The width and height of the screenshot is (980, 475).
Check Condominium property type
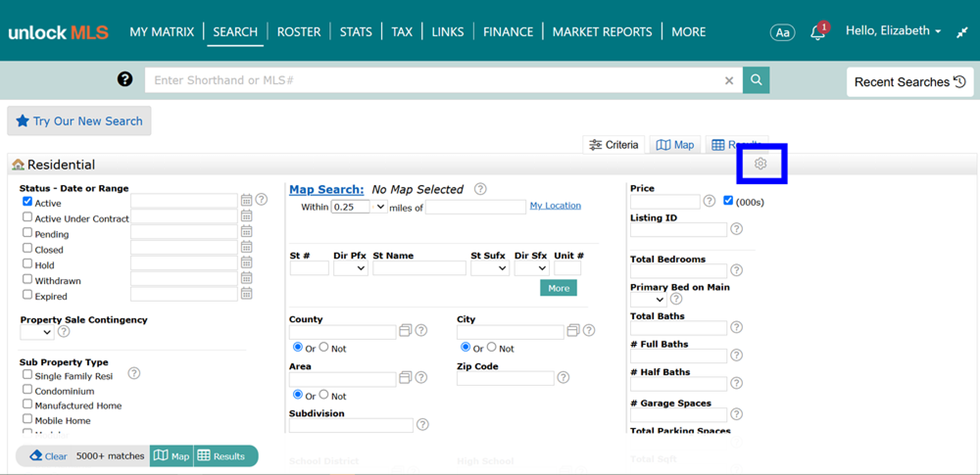click(x=27, y=389)
